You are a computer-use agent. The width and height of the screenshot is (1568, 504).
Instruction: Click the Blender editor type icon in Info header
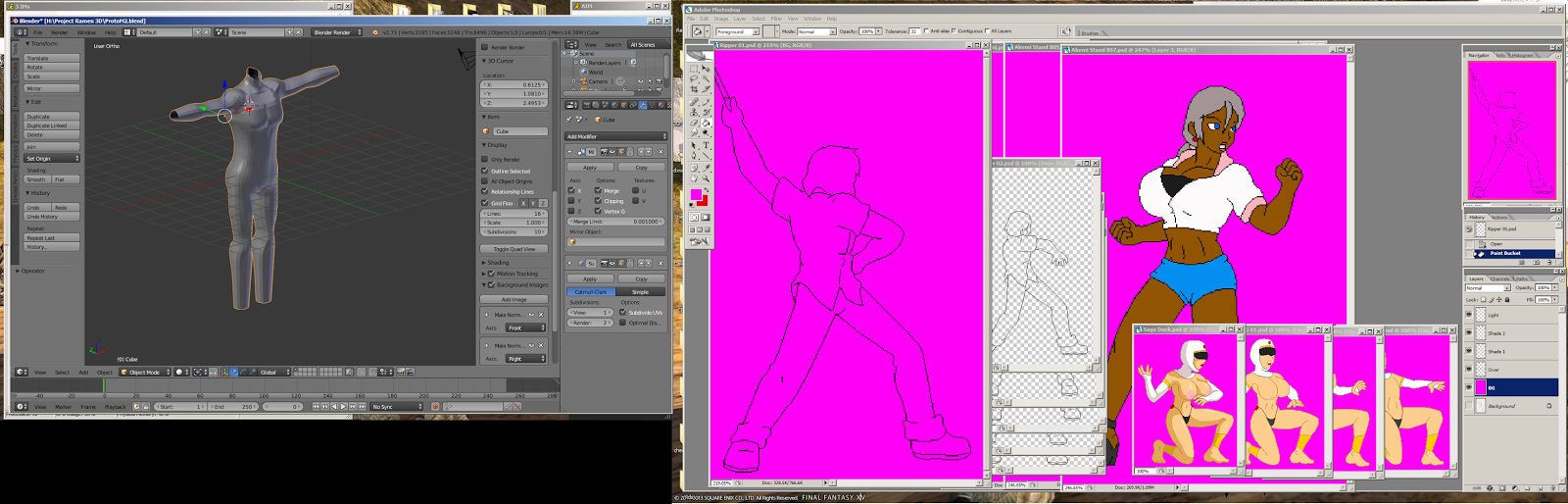pos(20,32)
